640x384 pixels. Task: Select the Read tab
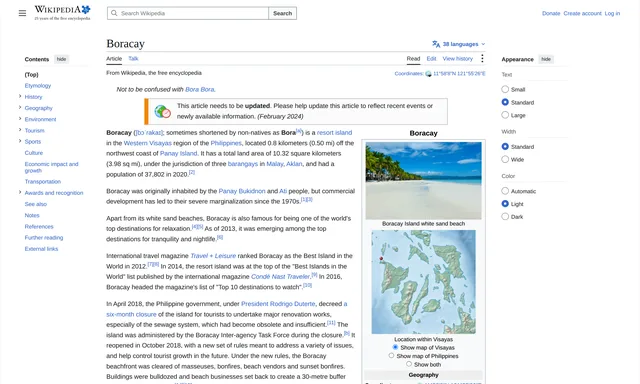(x=413, y=59)
